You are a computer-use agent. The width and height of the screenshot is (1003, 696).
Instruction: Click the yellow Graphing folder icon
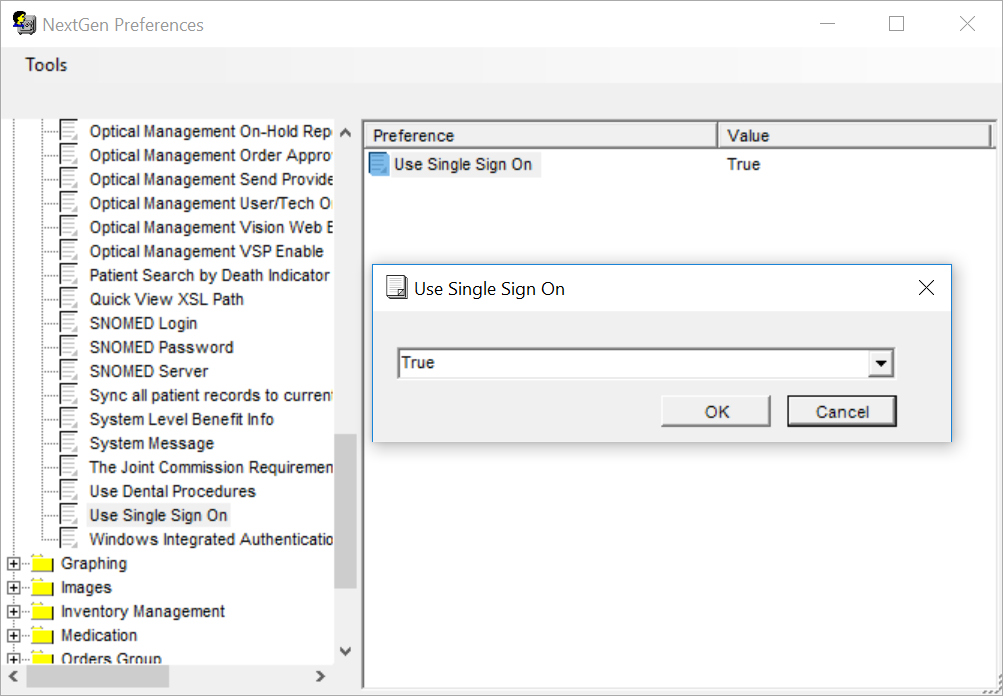[42, 563]
